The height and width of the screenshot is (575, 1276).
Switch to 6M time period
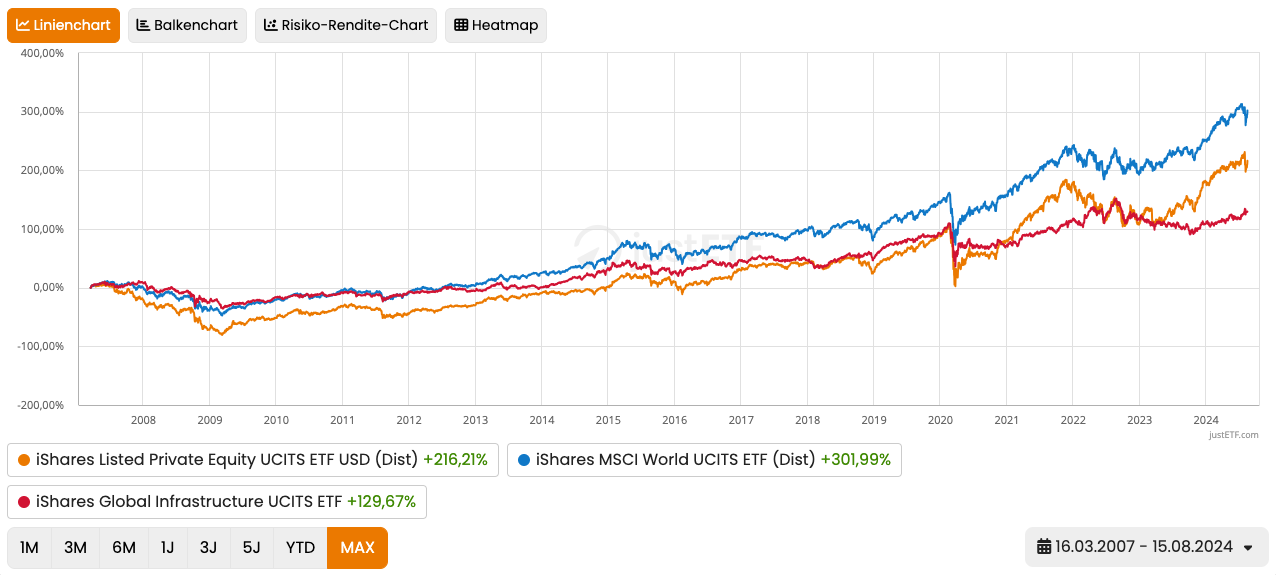click(123, 547)
